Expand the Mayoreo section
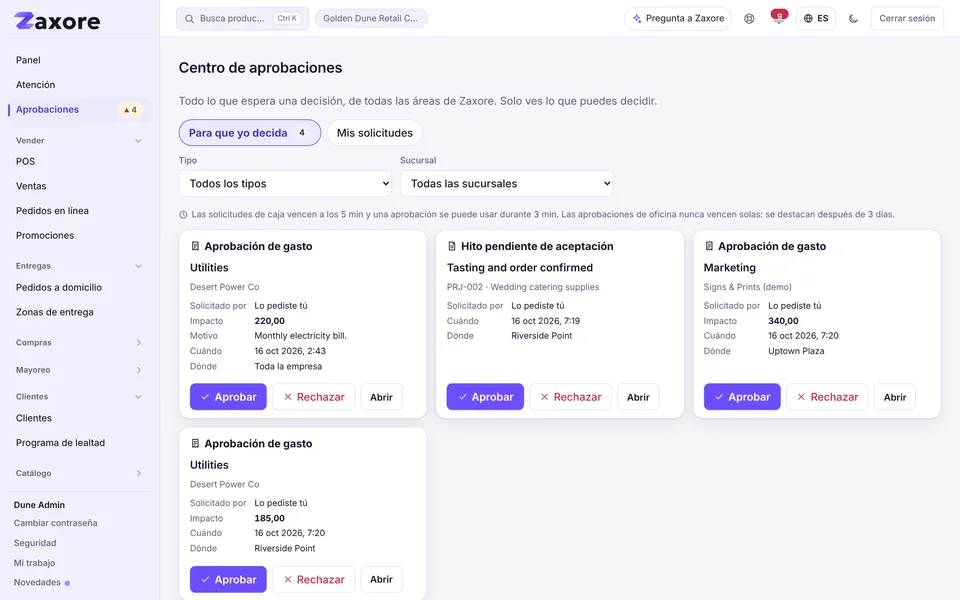The width and height of the screenshot is (960, 600). pos(79,370)
